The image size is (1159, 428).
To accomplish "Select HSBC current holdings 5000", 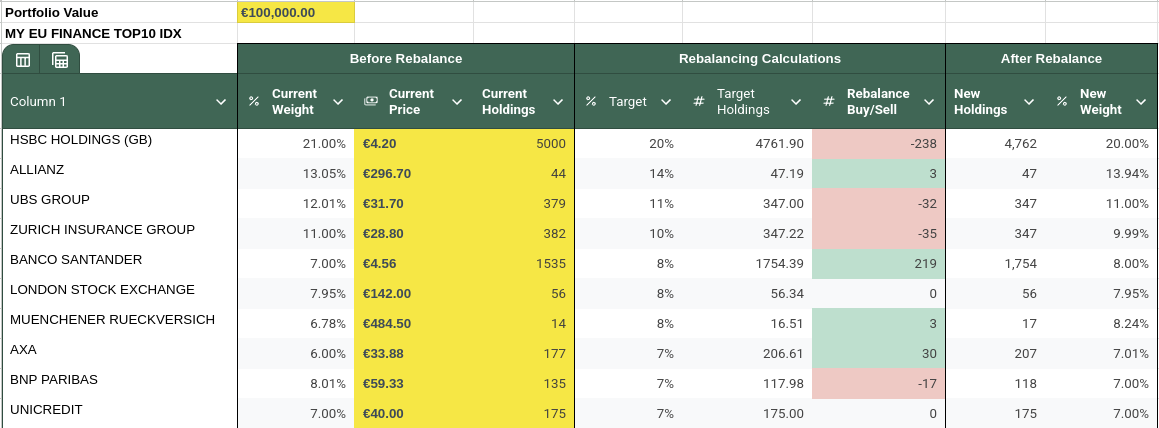I will [524, 143].
